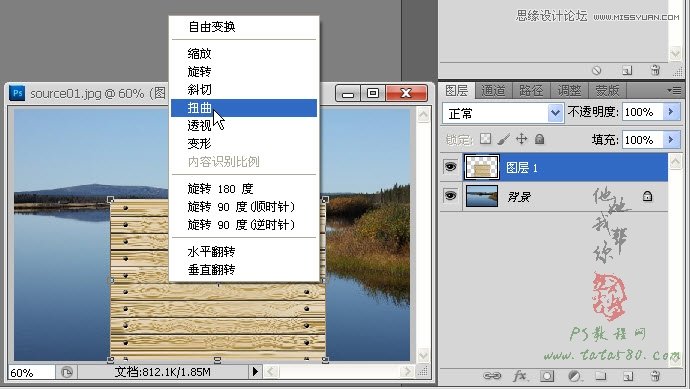Click the 图层 1 layer name
The width and height of the screenshot is (690, 389).
point(521,168)
